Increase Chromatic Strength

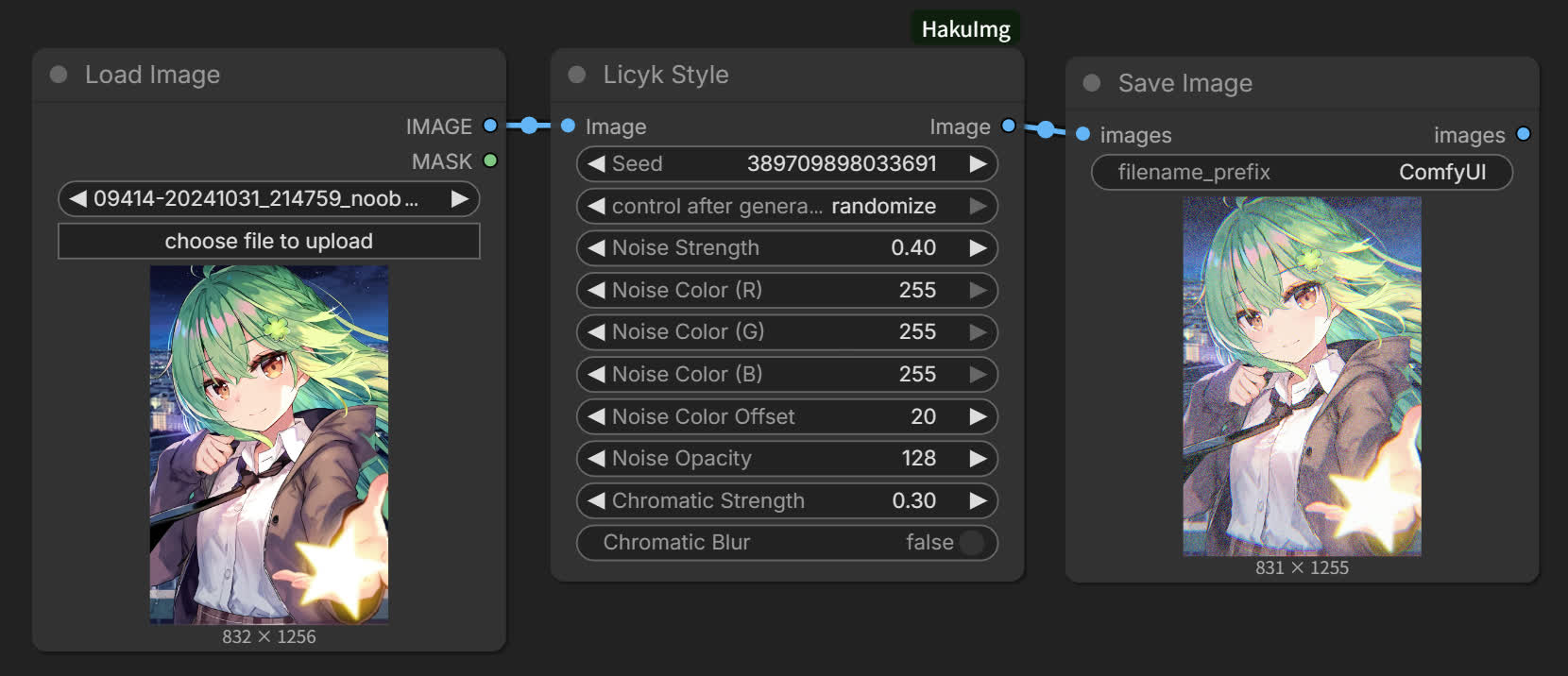click(978, 500)
